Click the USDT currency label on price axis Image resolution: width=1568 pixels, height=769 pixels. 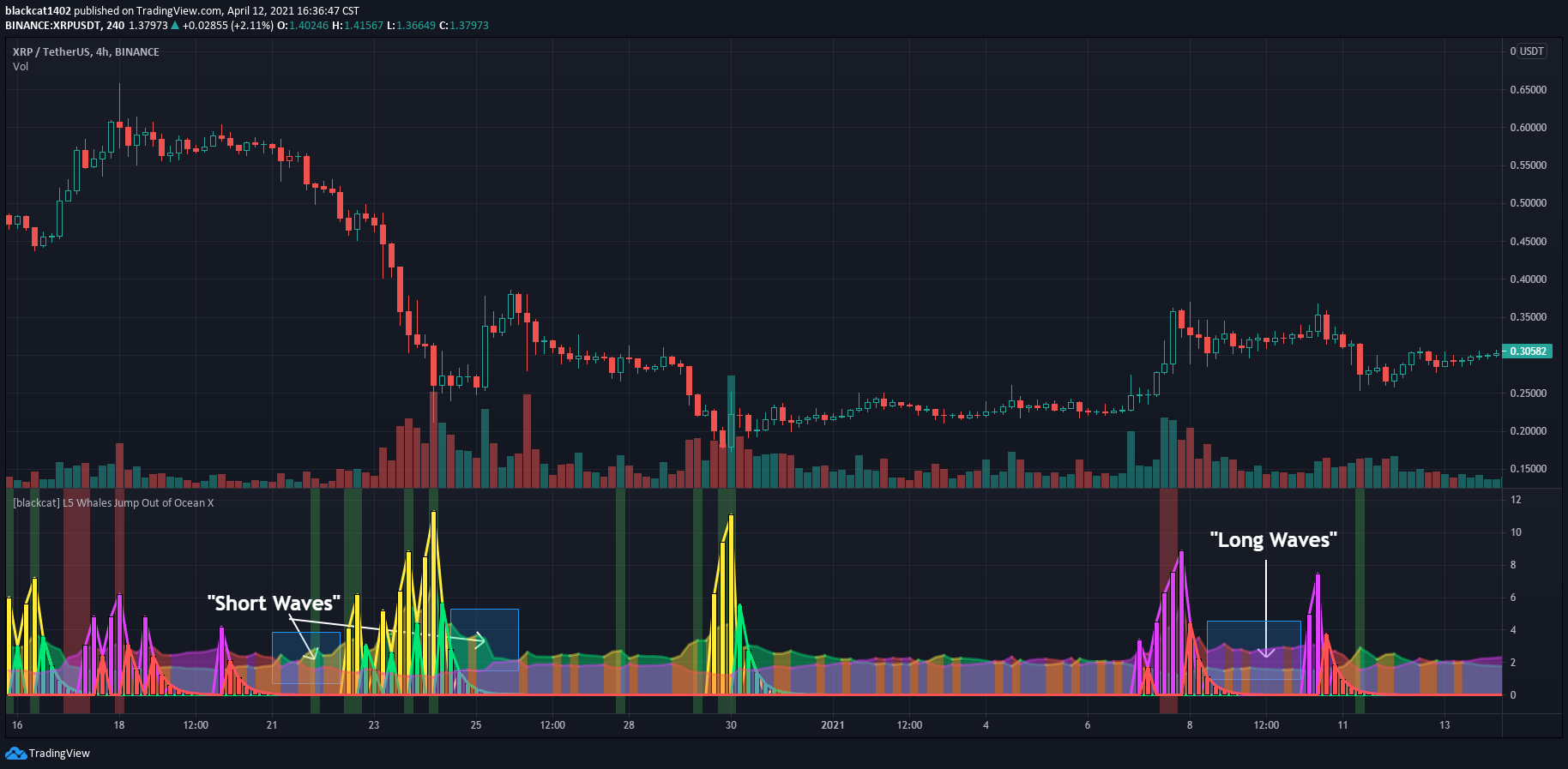1532,51
